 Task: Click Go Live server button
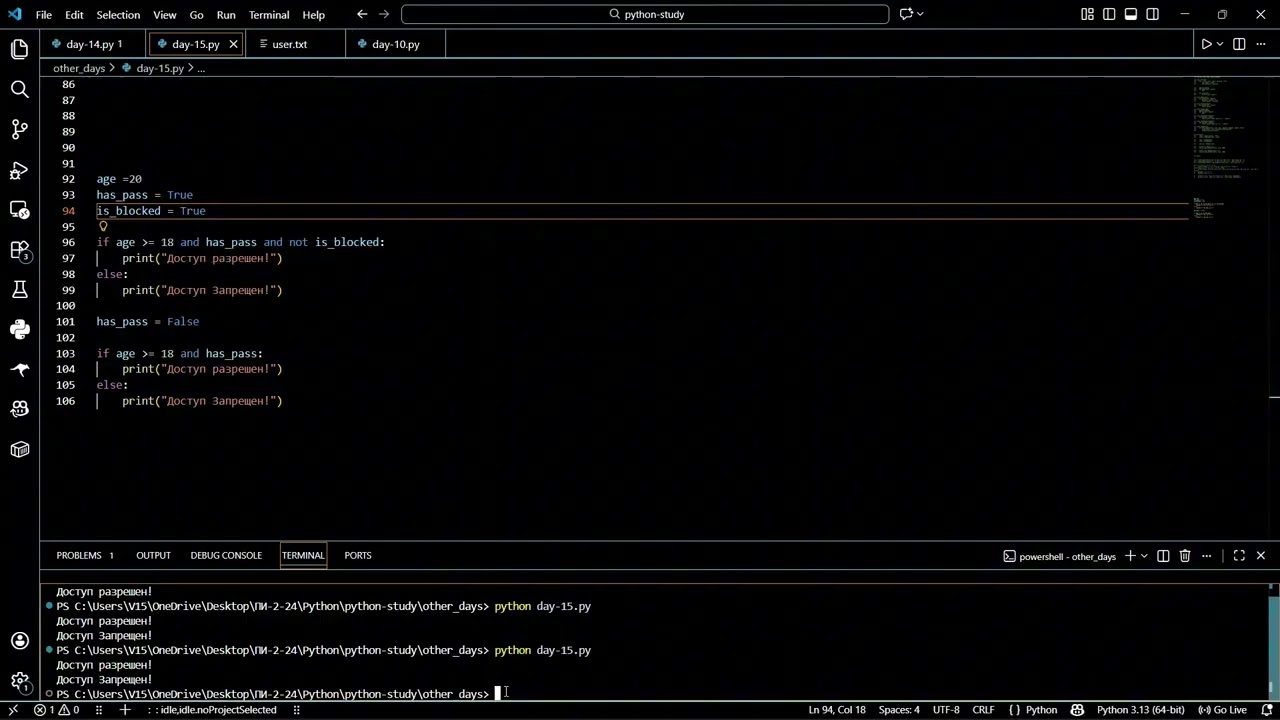(x=1222, y=710)
